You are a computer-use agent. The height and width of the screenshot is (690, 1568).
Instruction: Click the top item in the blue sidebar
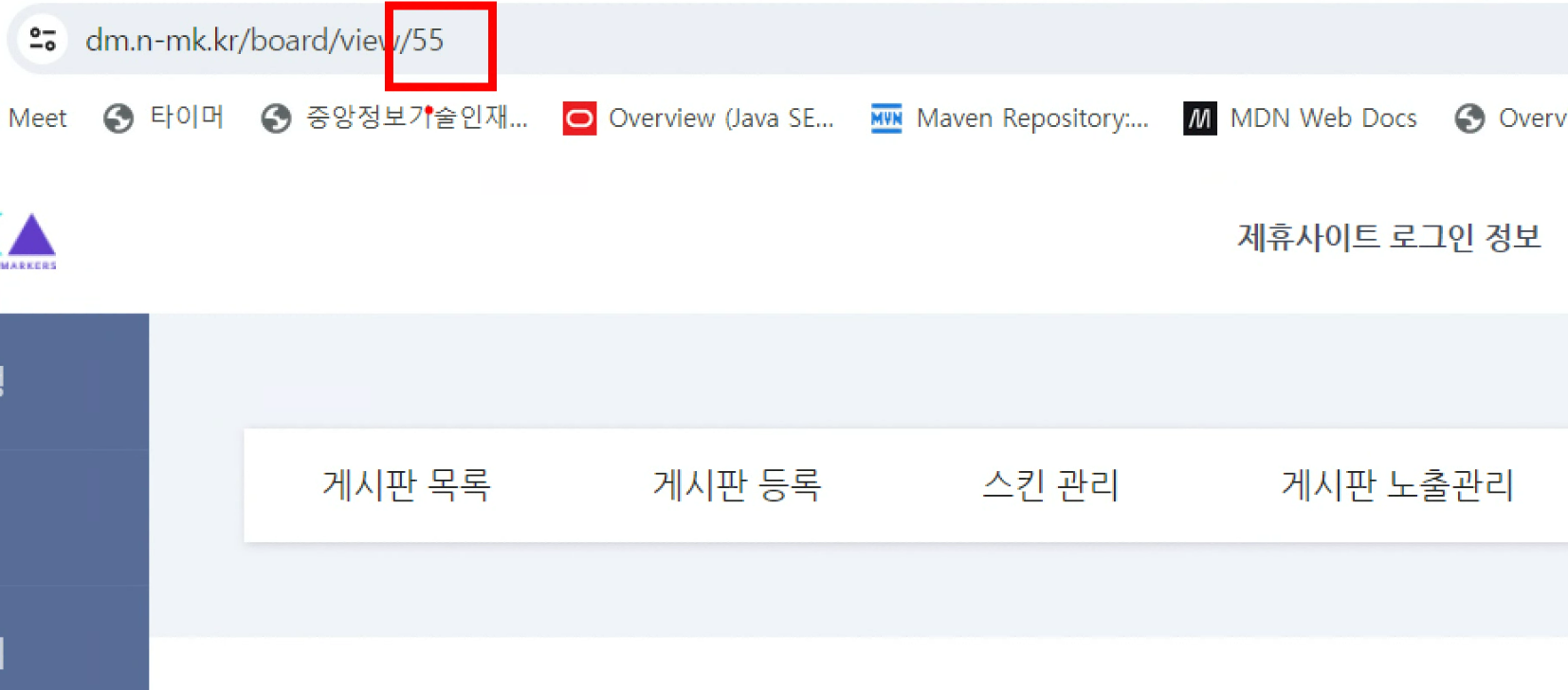[x=74, y=382]
